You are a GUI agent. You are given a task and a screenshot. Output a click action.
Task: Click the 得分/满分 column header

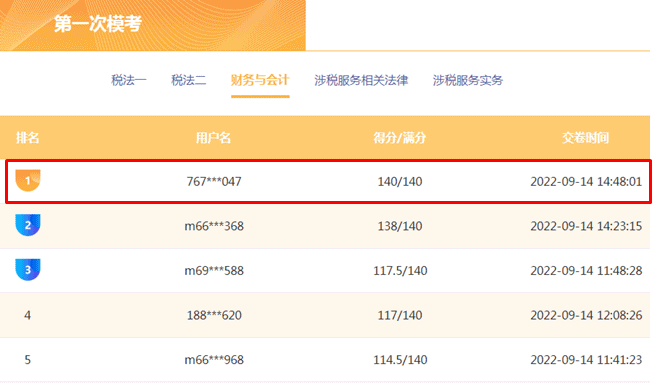point(400,138)
